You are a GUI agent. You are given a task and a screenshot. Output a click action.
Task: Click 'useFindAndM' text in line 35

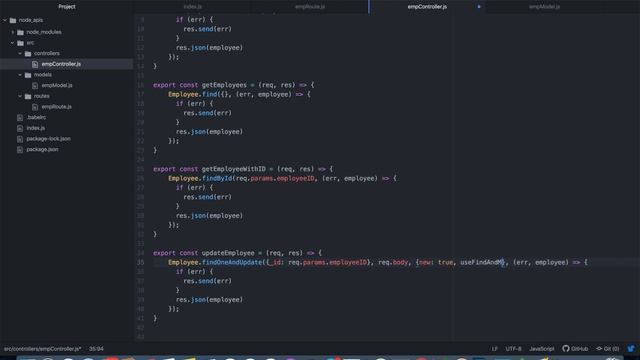pos(482,262)
